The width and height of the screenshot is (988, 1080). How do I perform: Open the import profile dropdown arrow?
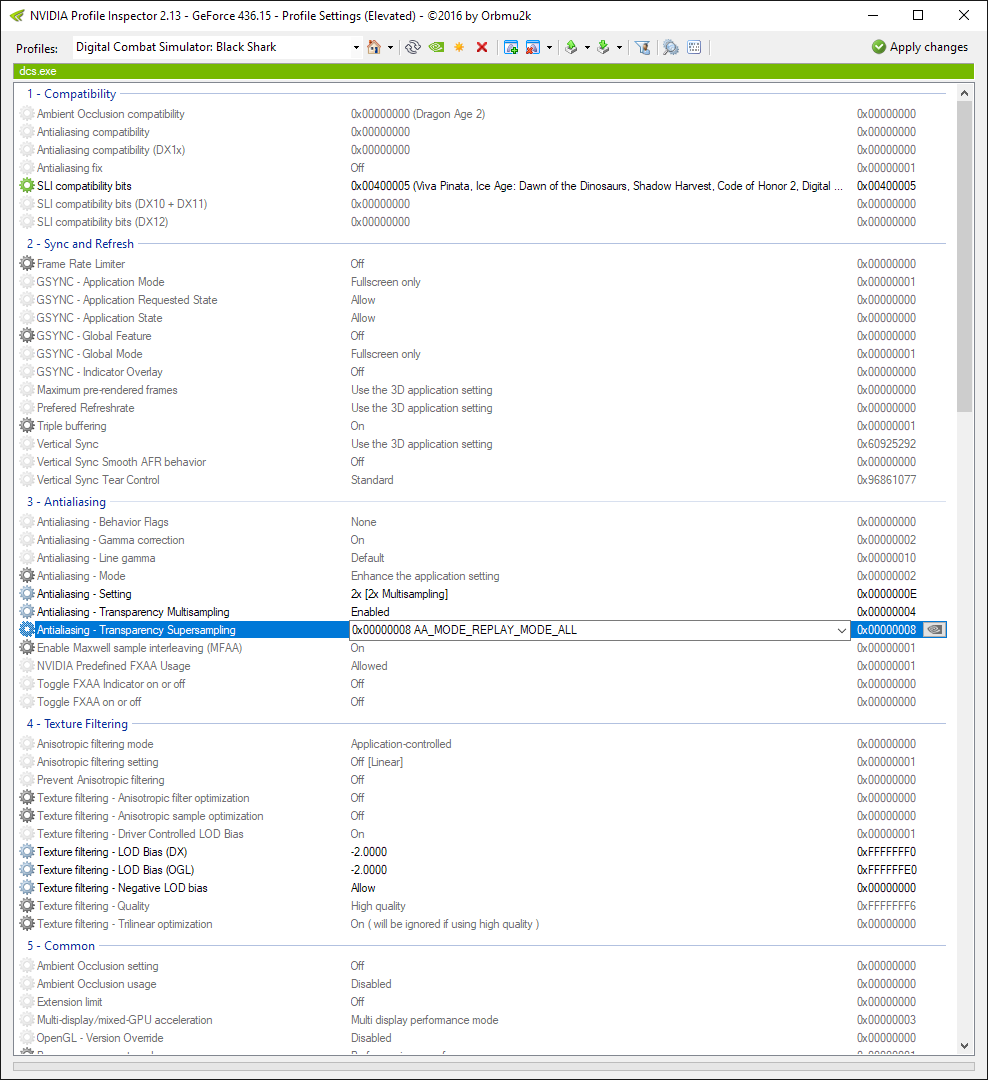coord(619,48)
